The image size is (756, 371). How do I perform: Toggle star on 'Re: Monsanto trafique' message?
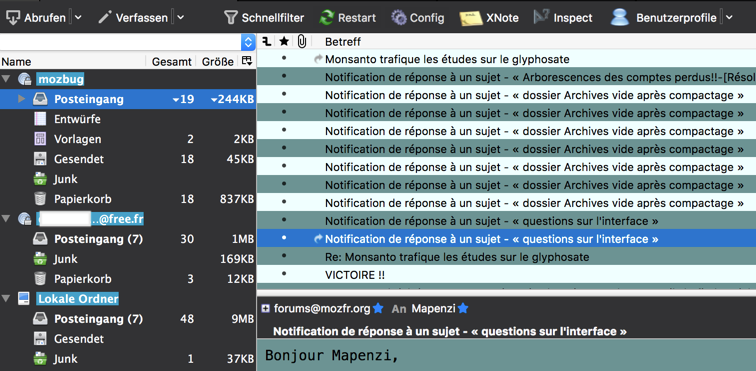(x=284, y=256)
